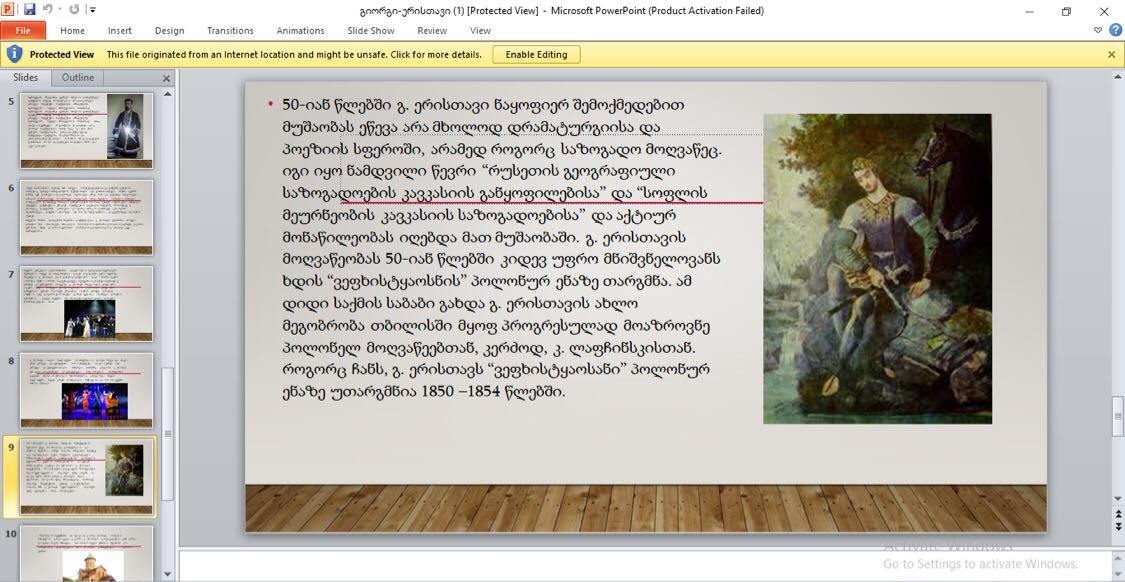This screenshot has width=1125, height=582.
Task: Open the Animations ribbon tab
Action: [x=301, y=31]
